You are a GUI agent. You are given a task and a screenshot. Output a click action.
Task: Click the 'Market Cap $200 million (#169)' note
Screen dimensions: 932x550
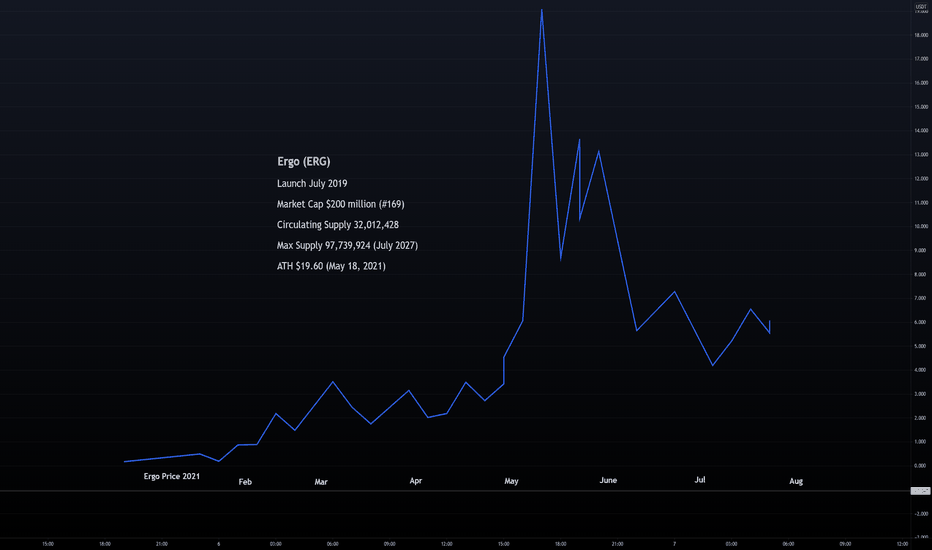pos(341,205)
